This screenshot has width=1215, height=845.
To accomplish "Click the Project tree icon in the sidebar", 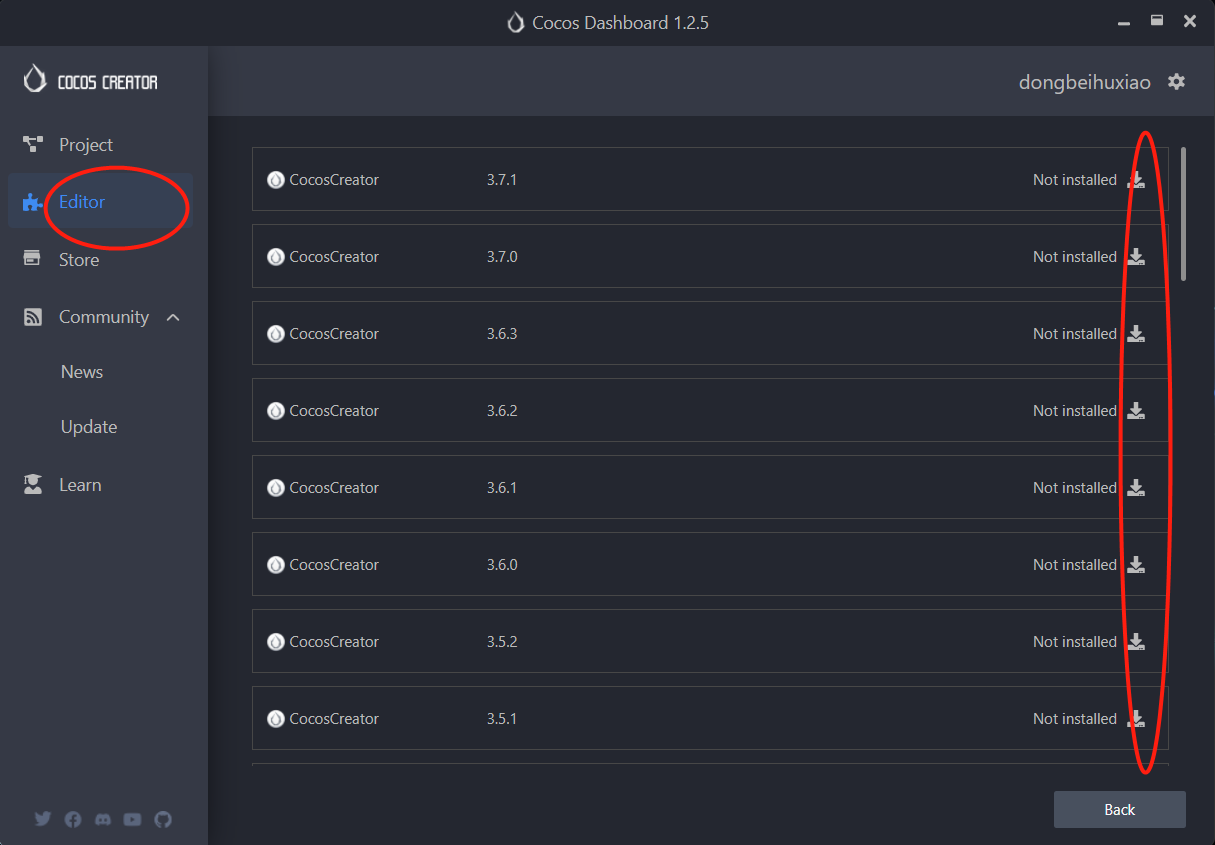I will tap(33, 145).
